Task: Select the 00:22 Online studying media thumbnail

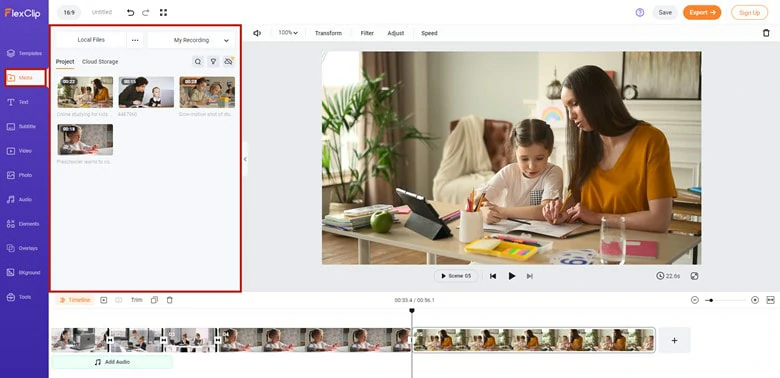Action: [85, 92]
